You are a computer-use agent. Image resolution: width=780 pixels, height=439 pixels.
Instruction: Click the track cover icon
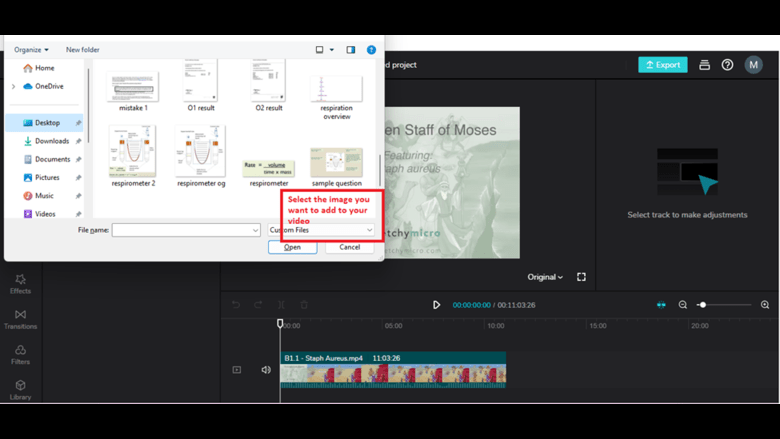tap(237, 369)
